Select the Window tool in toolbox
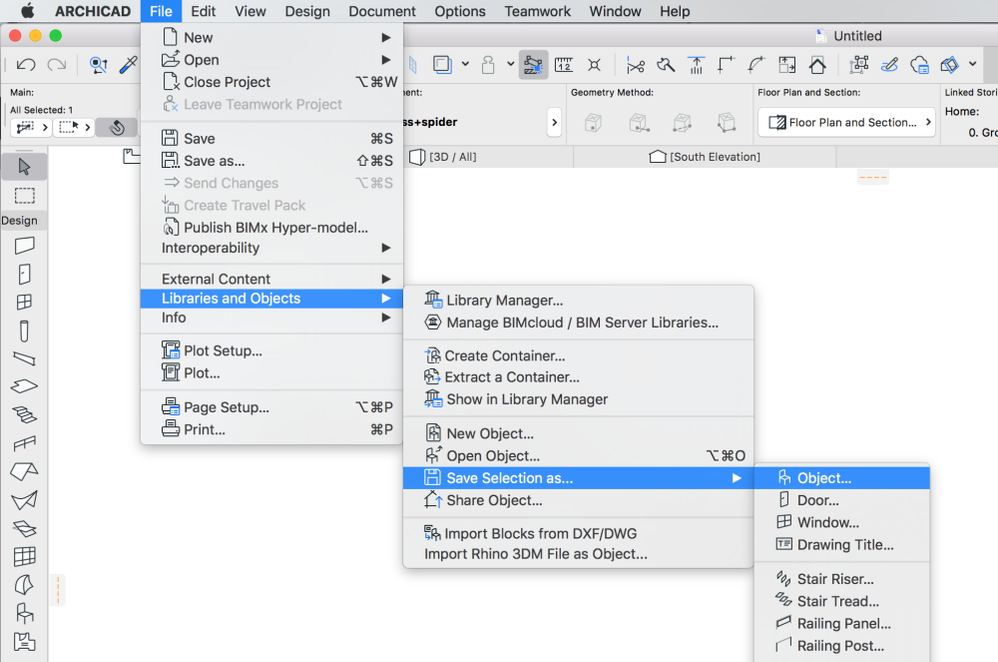This screenshot has width=998, height=662. 24,302
